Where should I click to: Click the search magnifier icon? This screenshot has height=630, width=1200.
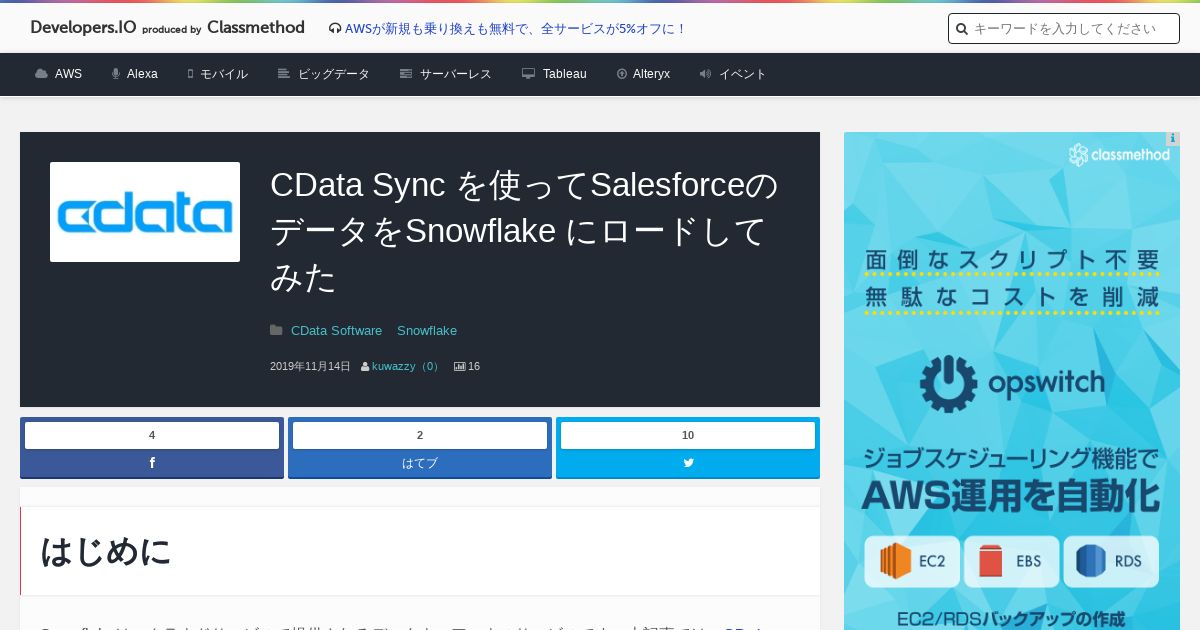coord(962,29)
